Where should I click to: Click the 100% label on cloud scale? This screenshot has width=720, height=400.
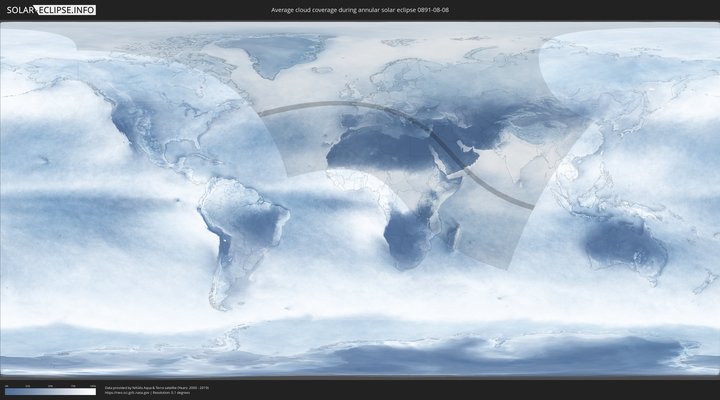pos(95,386)
